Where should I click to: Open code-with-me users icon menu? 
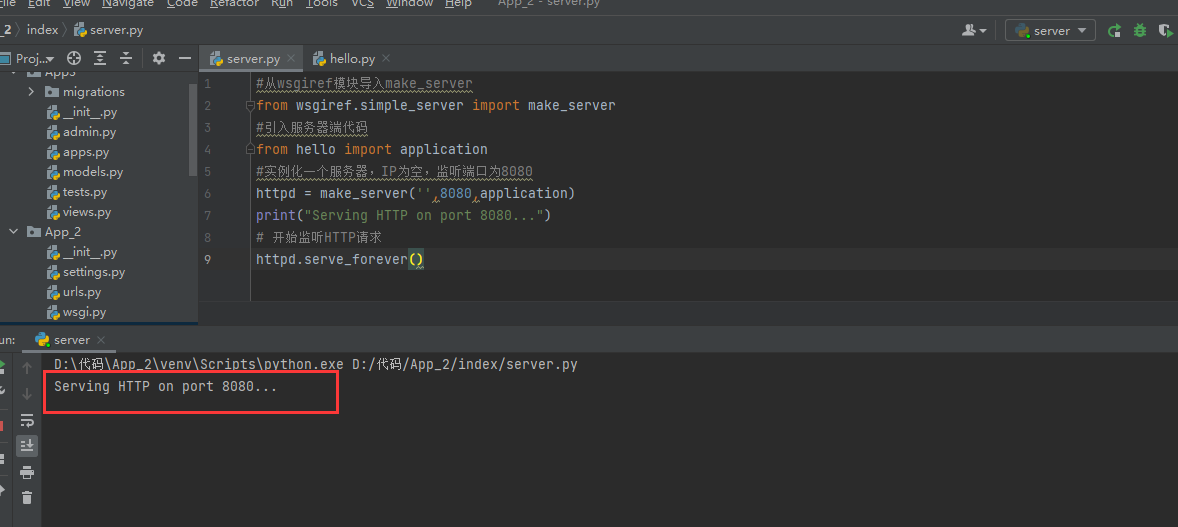[x=974, y=31]
